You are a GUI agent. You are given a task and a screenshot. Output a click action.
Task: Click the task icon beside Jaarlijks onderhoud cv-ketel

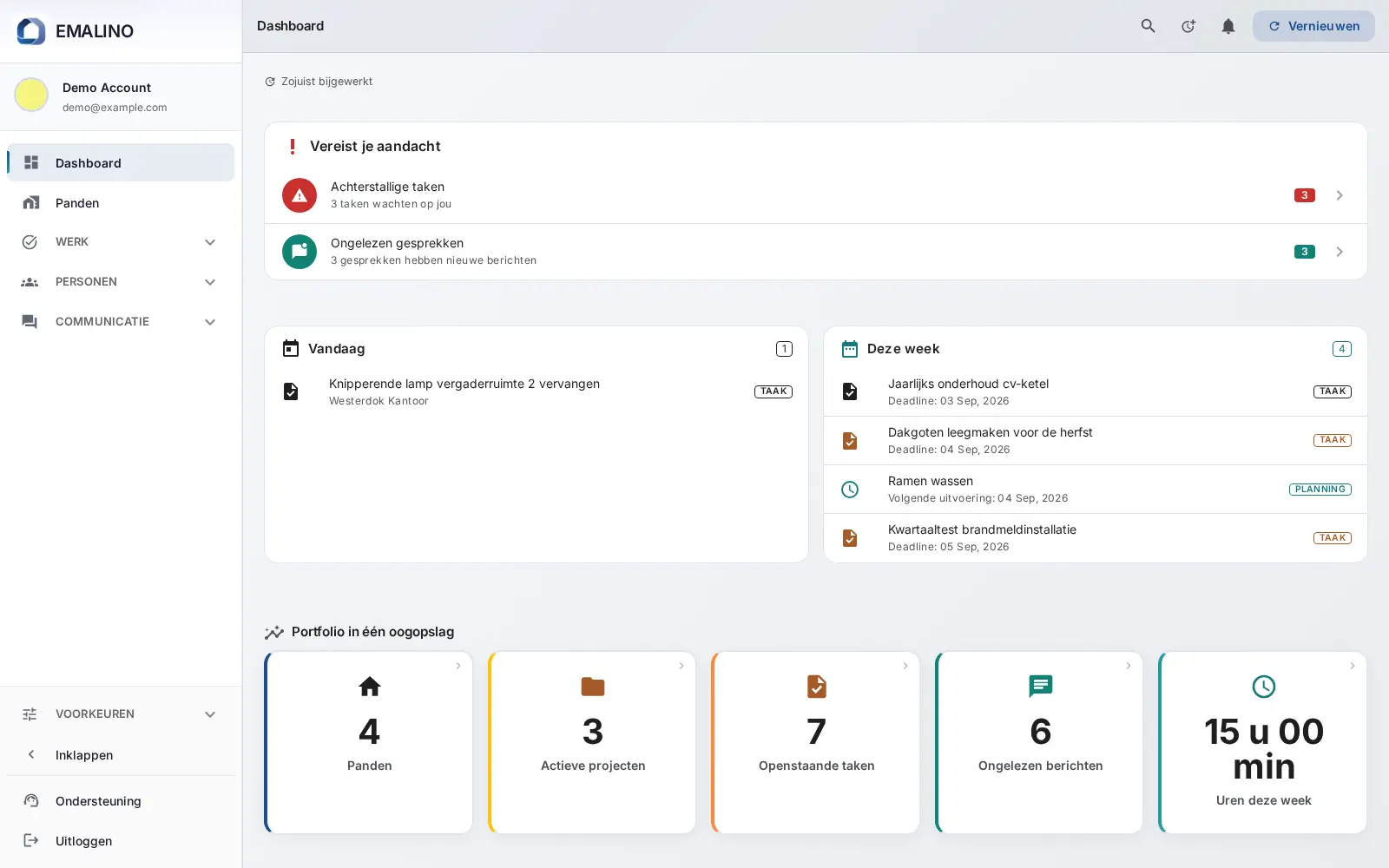tap(850, 391)
